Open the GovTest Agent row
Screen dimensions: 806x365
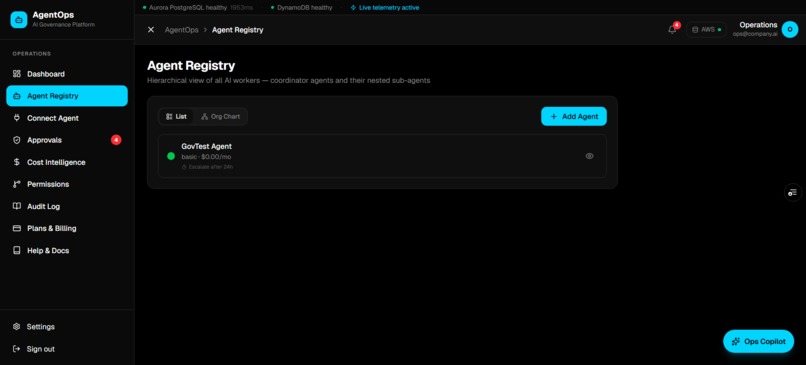pyautogui.click(x=382, y=156)
